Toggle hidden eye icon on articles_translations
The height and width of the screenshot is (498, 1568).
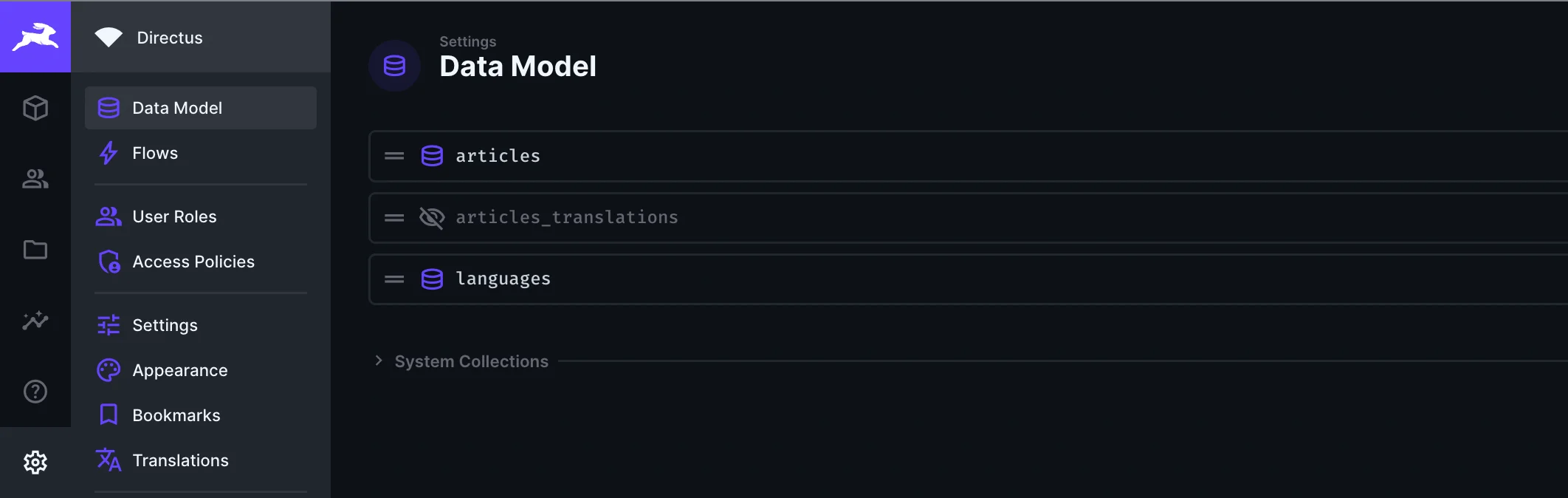[432, 217]
